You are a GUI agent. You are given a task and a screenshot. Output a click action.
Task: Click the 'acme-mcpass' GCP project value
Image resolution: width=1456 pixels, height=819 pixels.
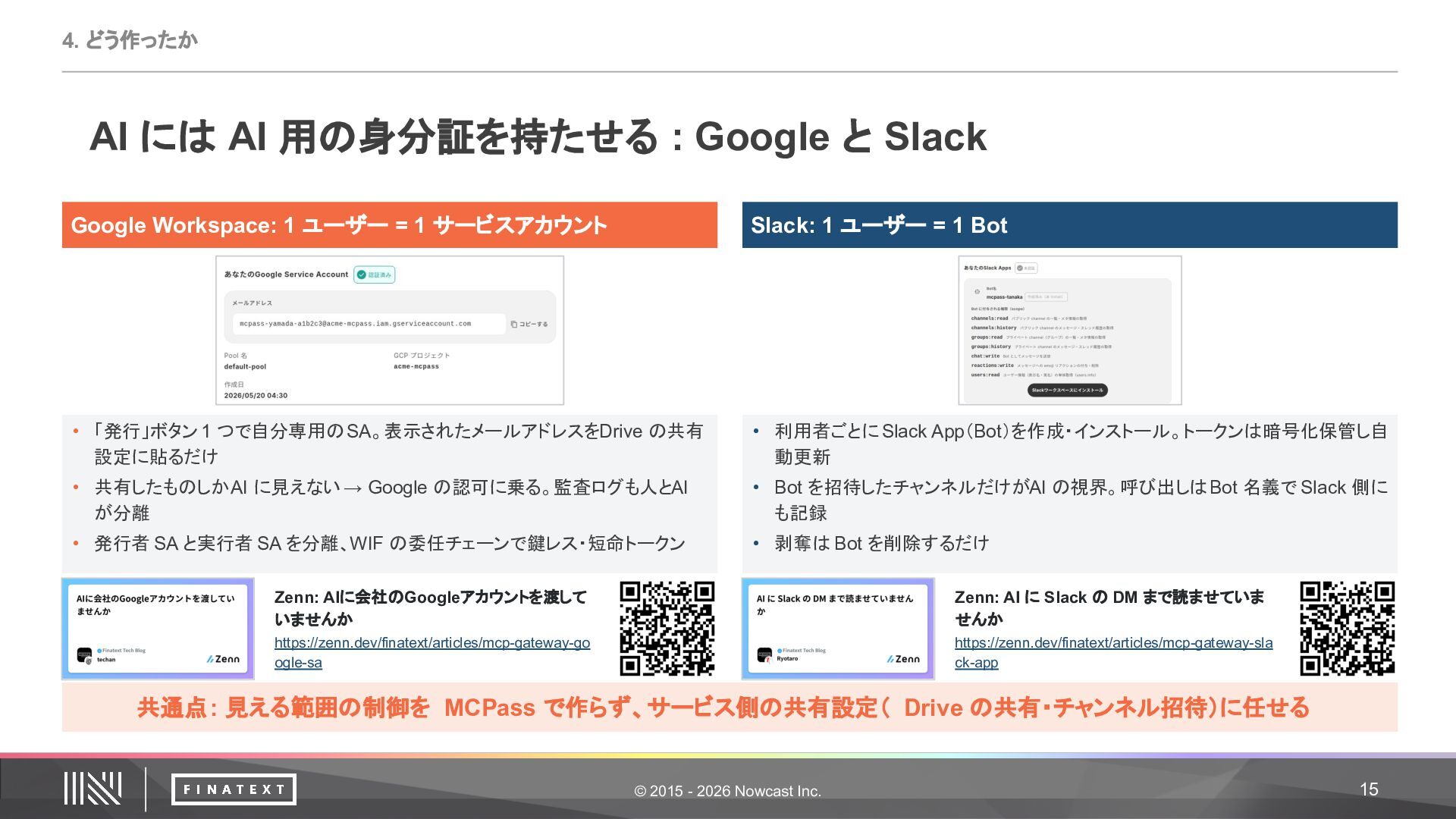click(x=416, y=367)
